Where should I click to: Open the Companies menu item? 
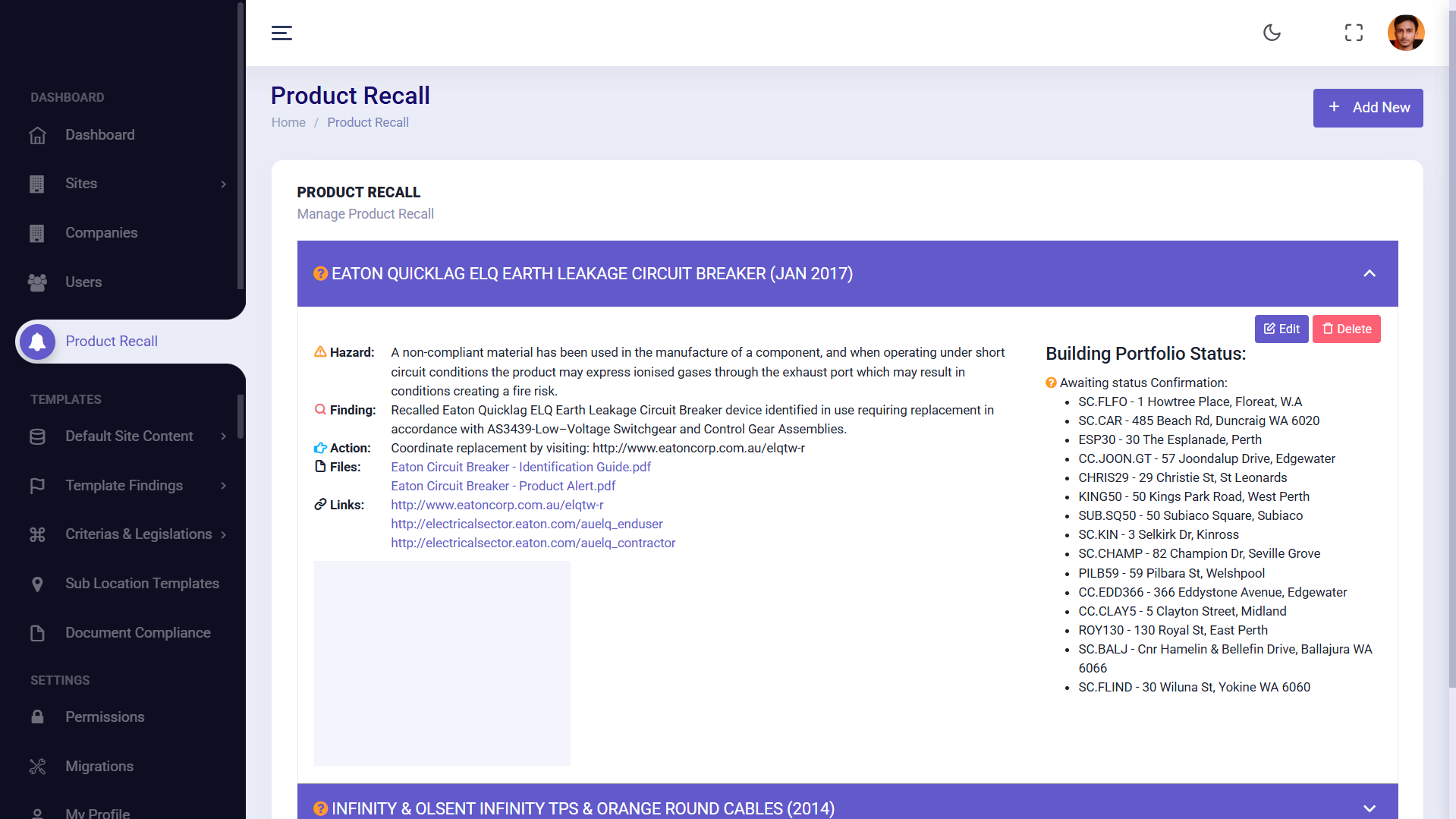(x=101, y=233)
